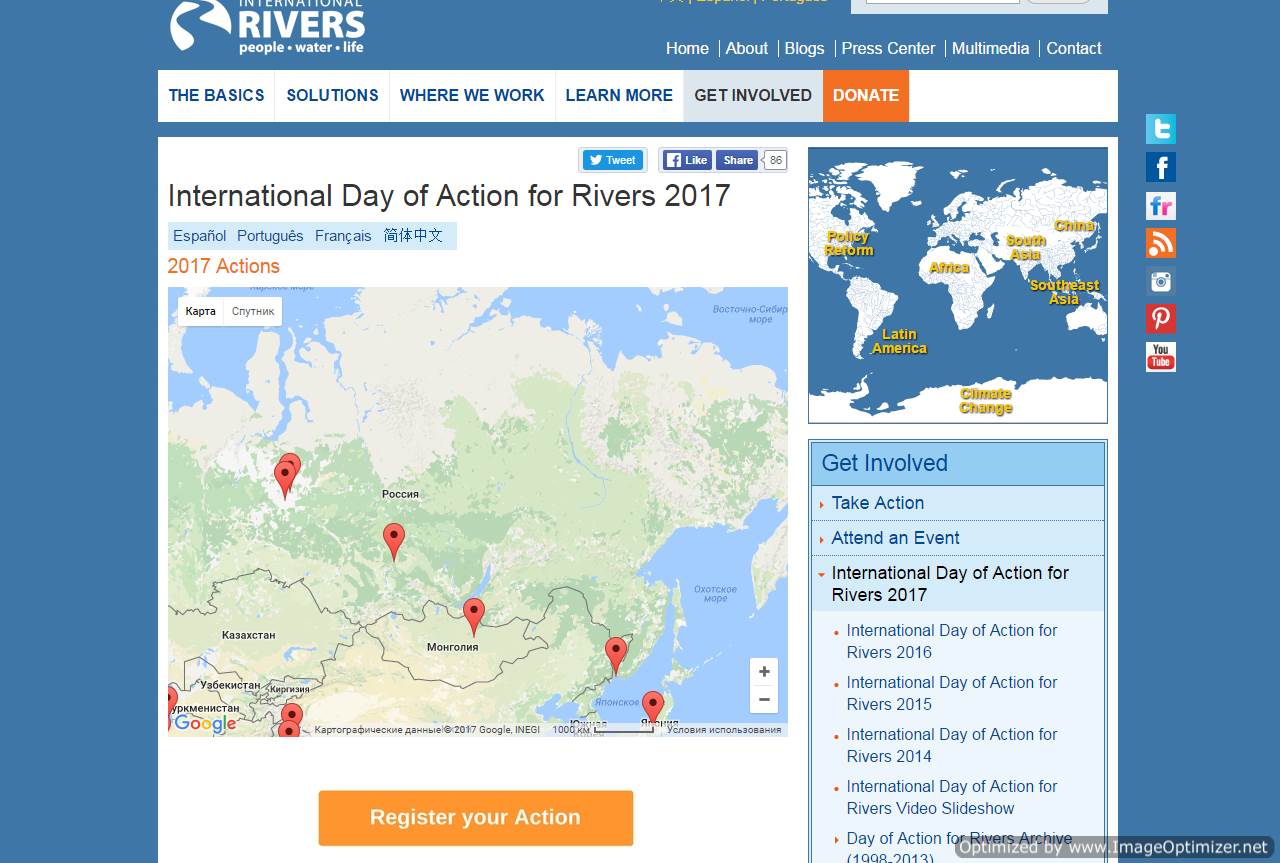The width and height of the screenshot is (1280, 863).
Task: Open SOLUTIONS menu
Action: pyautogui.click(x=332, y=96)
